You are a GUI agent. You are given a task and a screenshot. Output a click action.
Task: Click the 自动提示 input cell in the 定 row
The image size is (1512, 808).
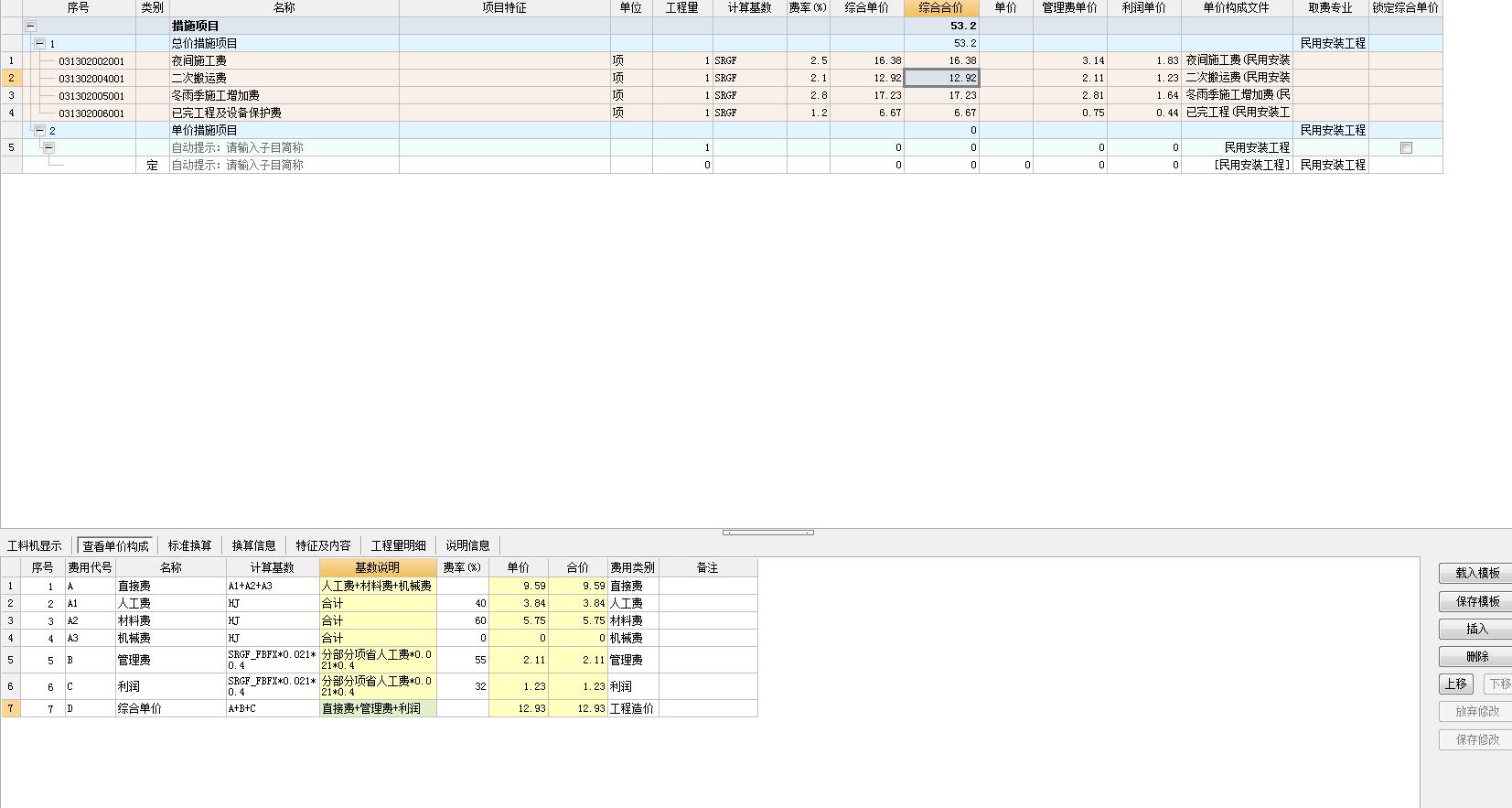[x=284, y=165]
